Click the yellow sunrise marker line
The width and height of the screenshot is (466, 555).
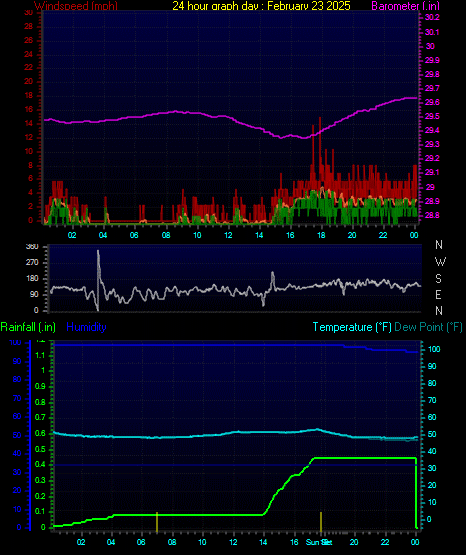click(157, 522)
